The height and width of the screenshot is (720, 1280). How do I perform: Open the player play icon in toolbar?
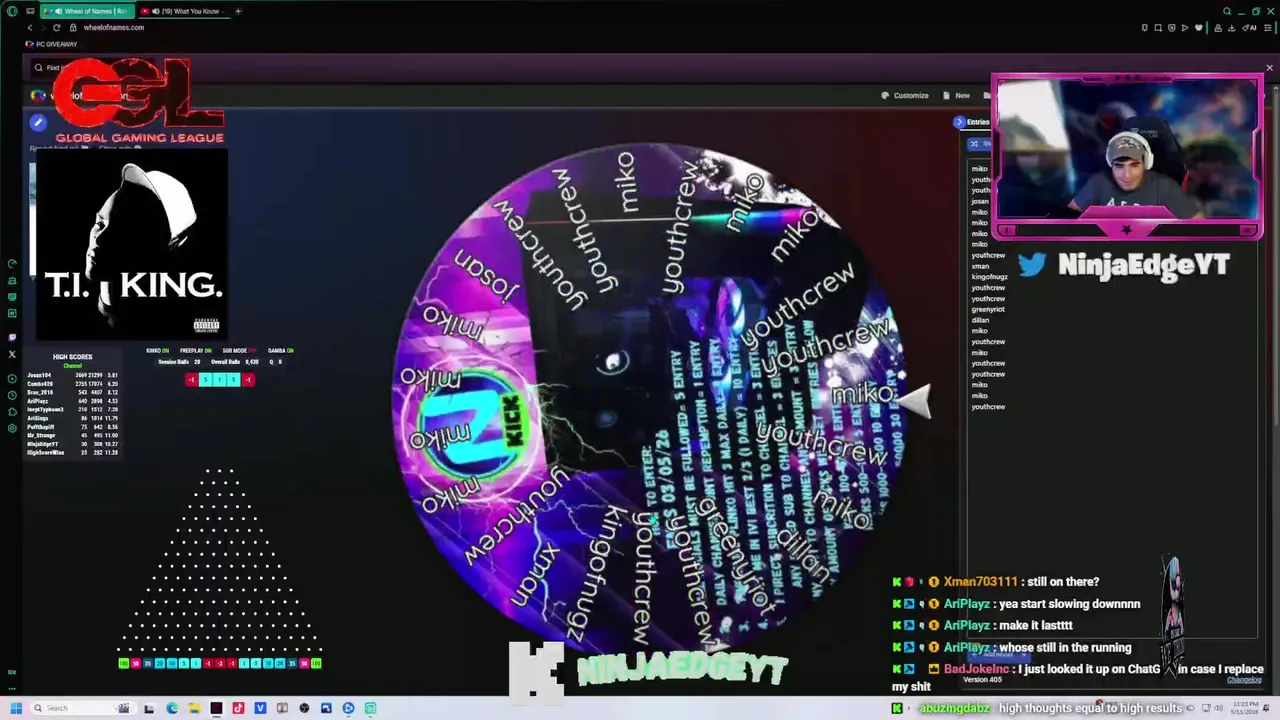coord(1185,28)
